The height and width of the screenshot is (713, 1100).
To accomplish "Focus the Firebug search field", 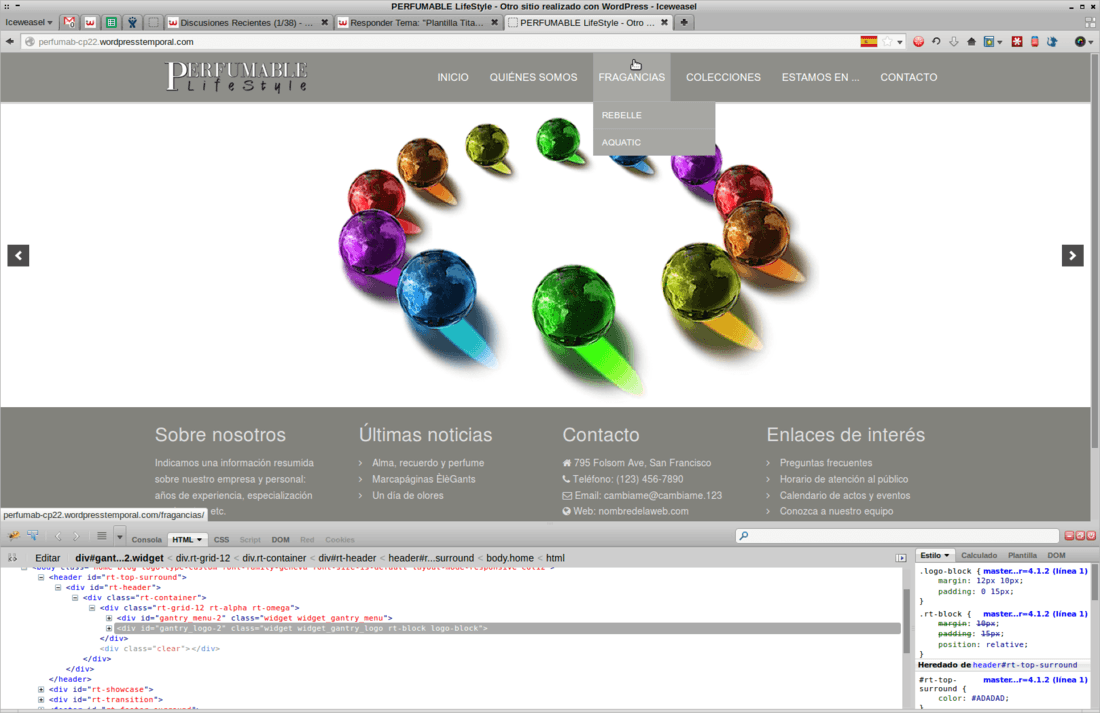I will click(x=897, y=535).
